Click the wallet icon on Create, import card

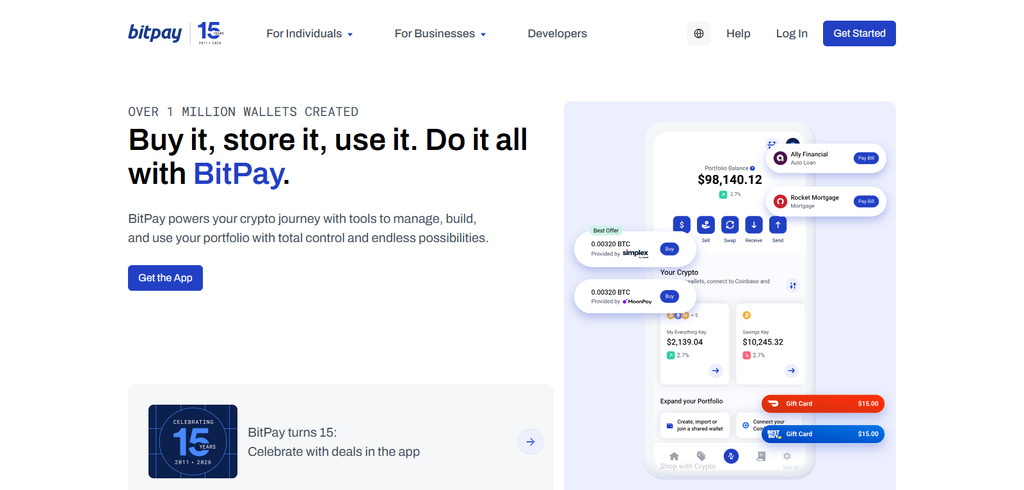[x=669, y=425]
